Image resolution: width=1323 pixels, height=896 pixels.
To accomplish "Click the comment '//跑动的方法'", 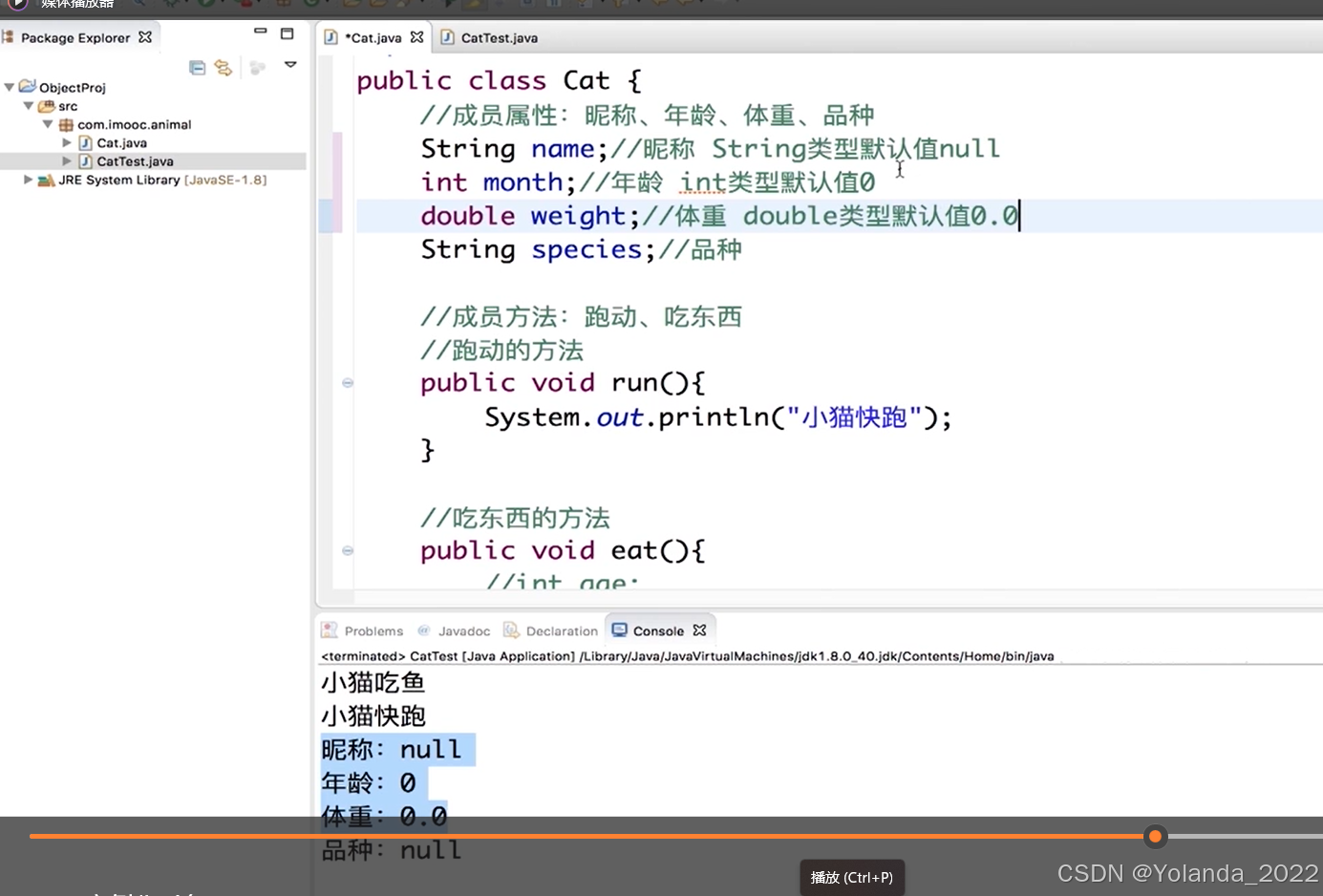I will pyautogui.click(x=501, y=350).
